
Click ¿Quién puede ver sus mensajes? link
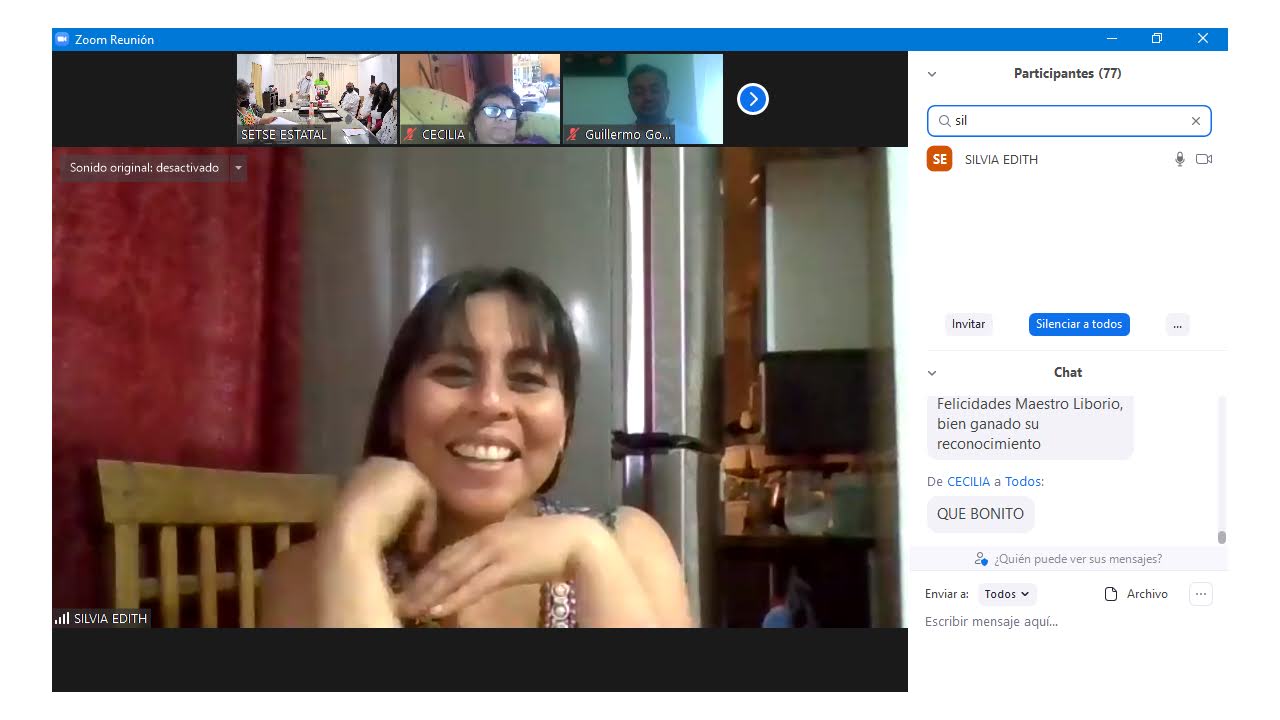pos(1078,559)
